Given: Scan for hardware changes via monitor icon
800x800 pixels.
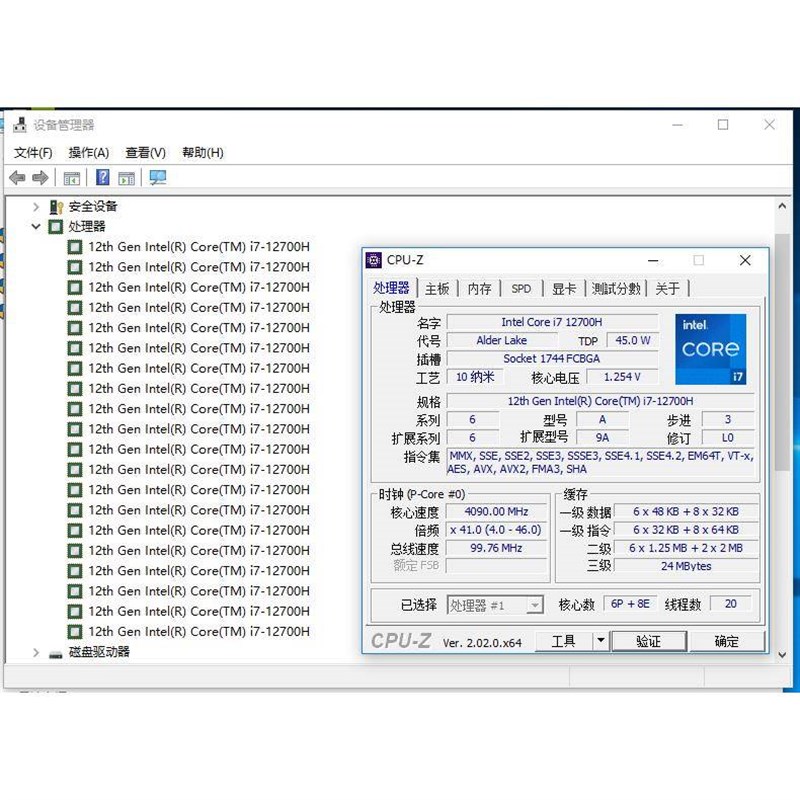Looking at the screenshot, I should point(158,178).
